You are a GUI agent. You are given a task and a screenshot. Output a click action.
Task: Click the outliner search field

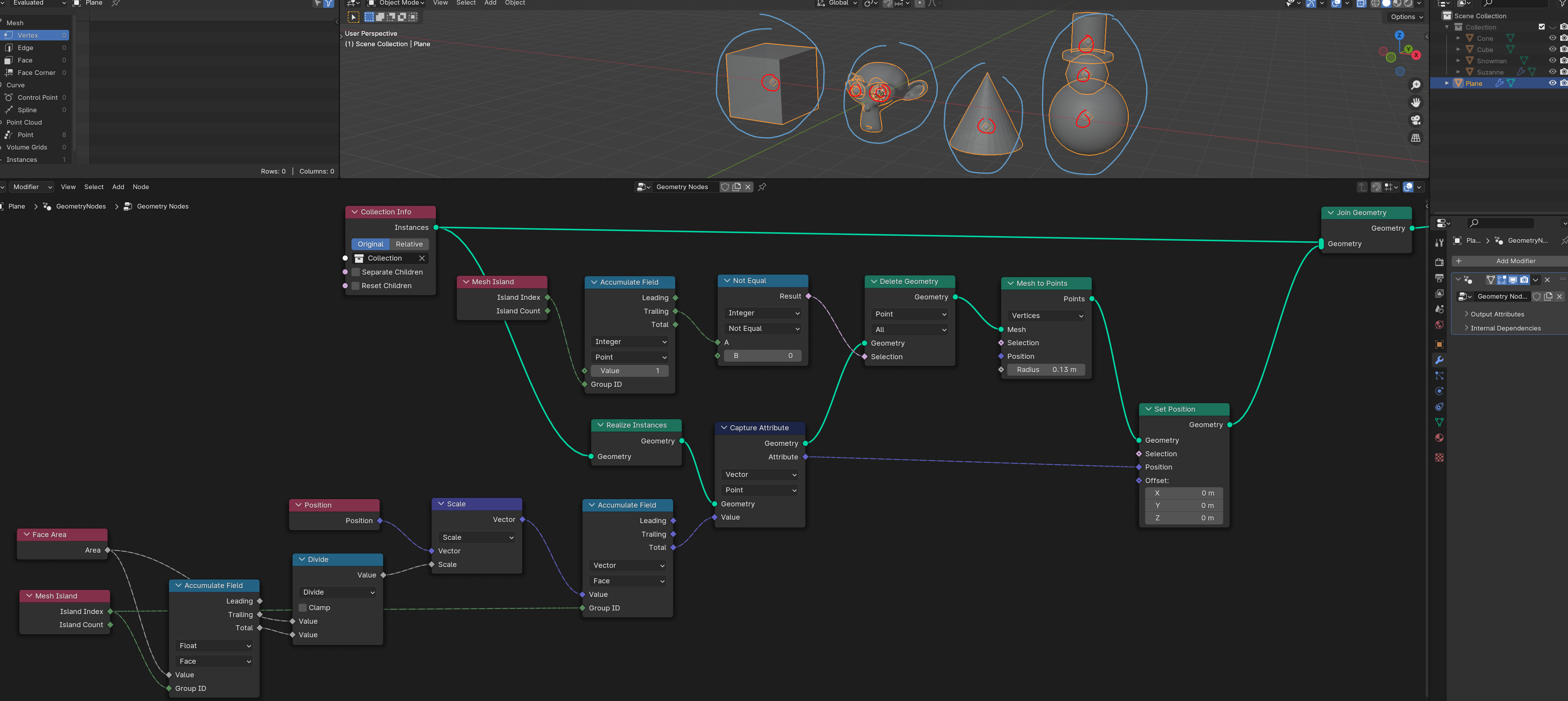pyautogui.click(x=1504, y=223)
